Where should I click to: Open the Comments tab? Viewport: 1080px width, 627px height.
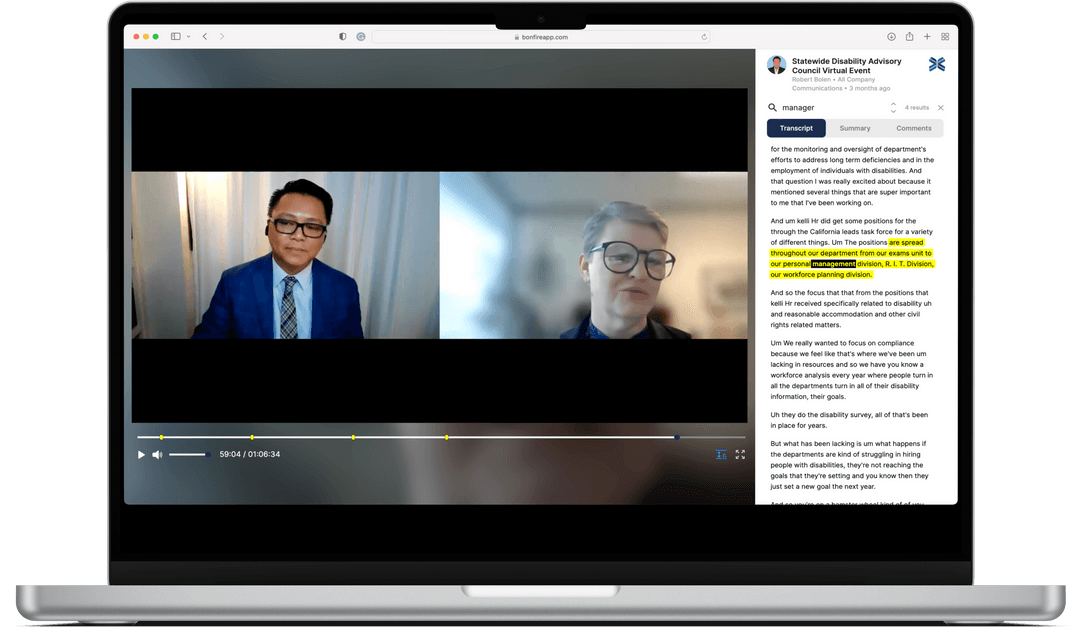[913, 128]
